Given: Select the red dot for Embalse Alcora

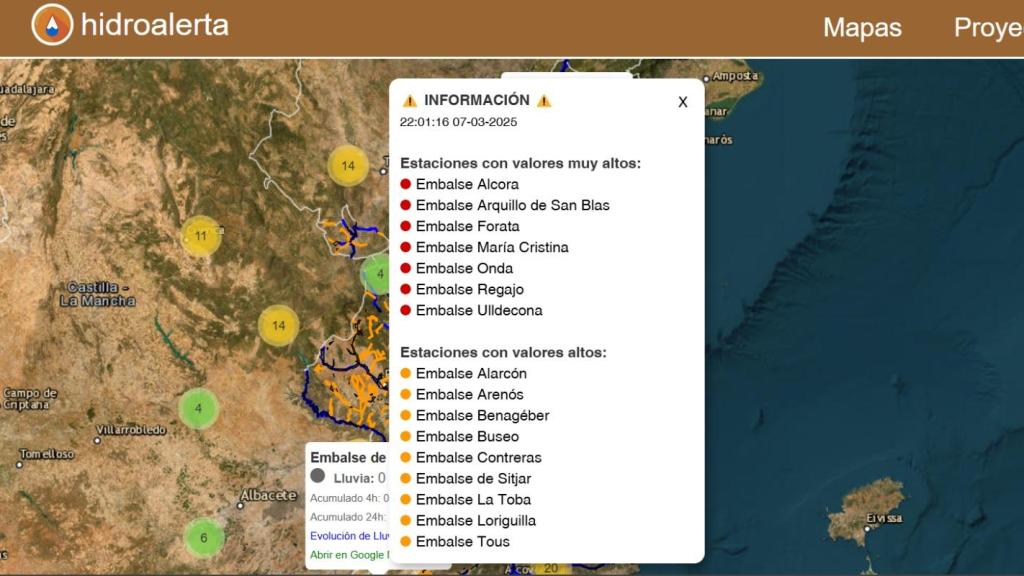Looking at the screenshot, I should (405, 184).
